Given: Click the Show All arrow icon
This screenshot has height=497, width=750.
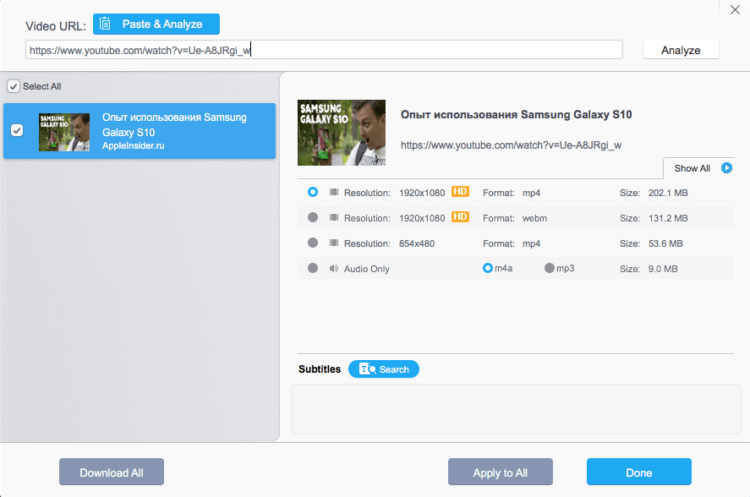Looking at the screenshot, I should (727, 168).
